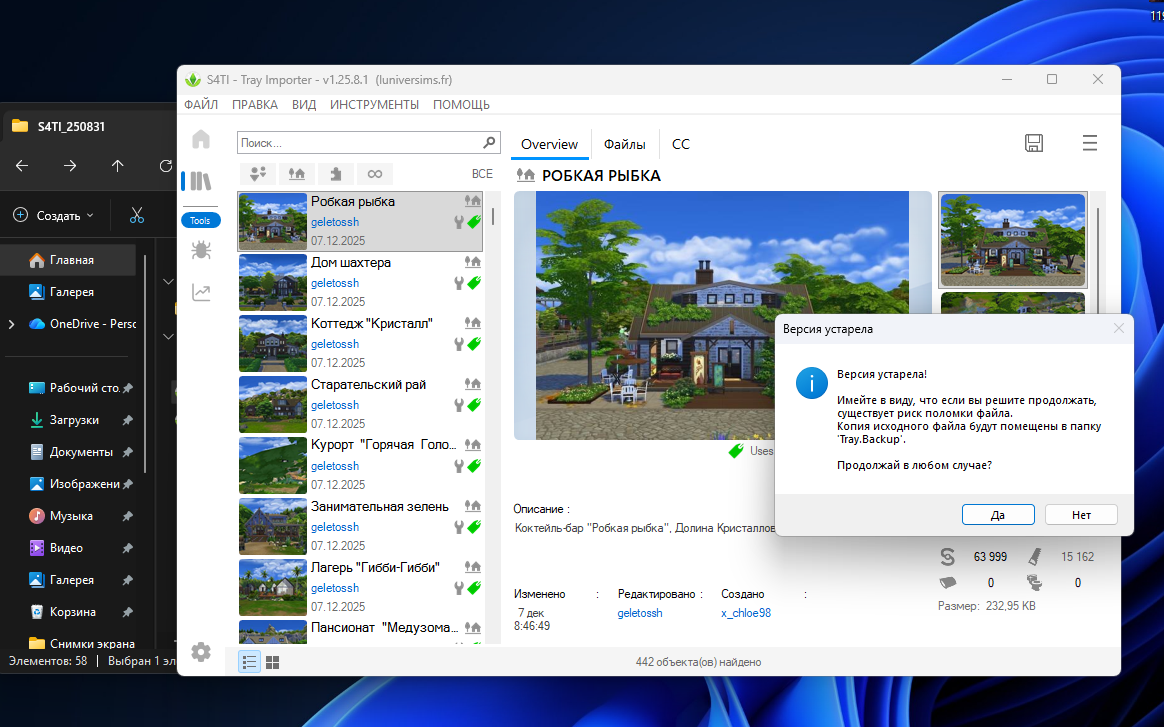1164x727 pixels.
Task: Select the Library books icon in sidebar
Action: click(201, 181)
